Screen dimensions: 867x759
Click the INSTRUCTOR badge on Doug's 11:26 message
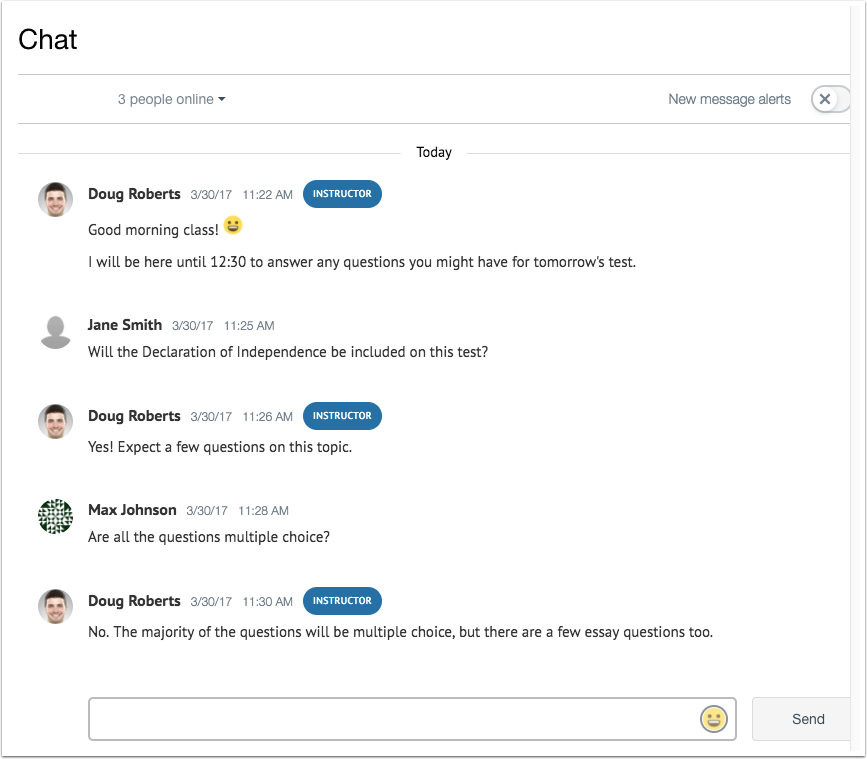[x=342, y=416]
